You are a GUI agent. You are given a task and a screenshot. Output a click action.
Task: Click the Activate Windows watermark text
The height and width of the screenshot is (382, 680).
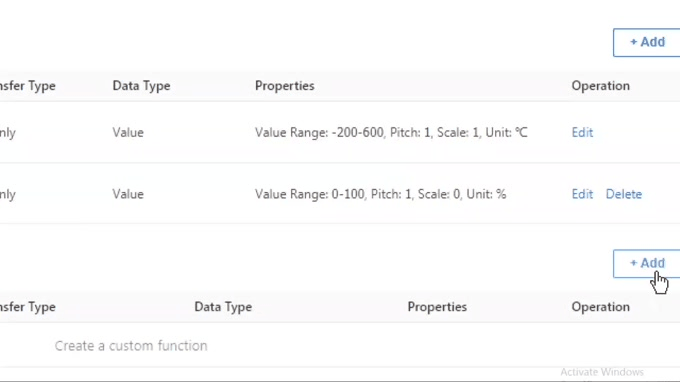click(x=602, y=372)
